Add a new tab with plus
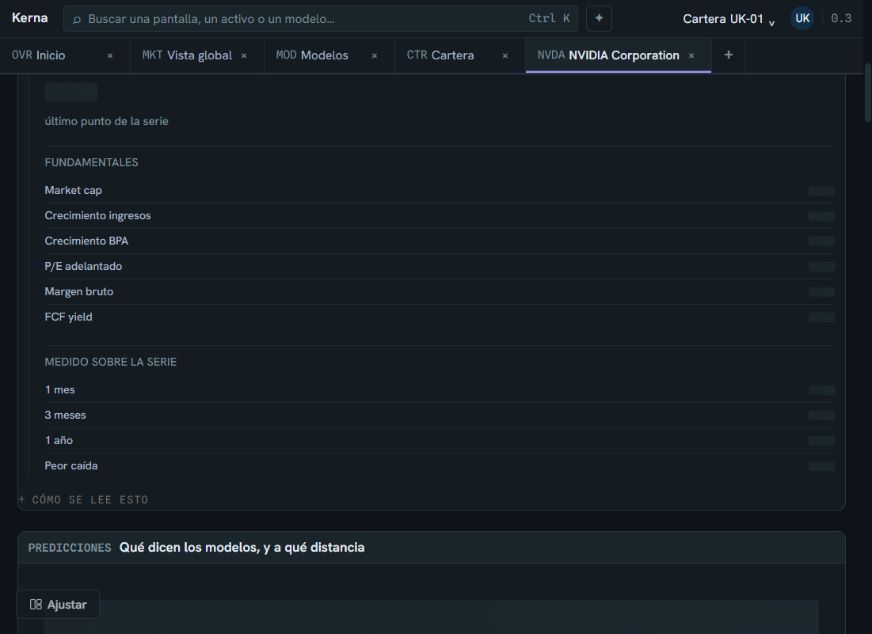 729,55
